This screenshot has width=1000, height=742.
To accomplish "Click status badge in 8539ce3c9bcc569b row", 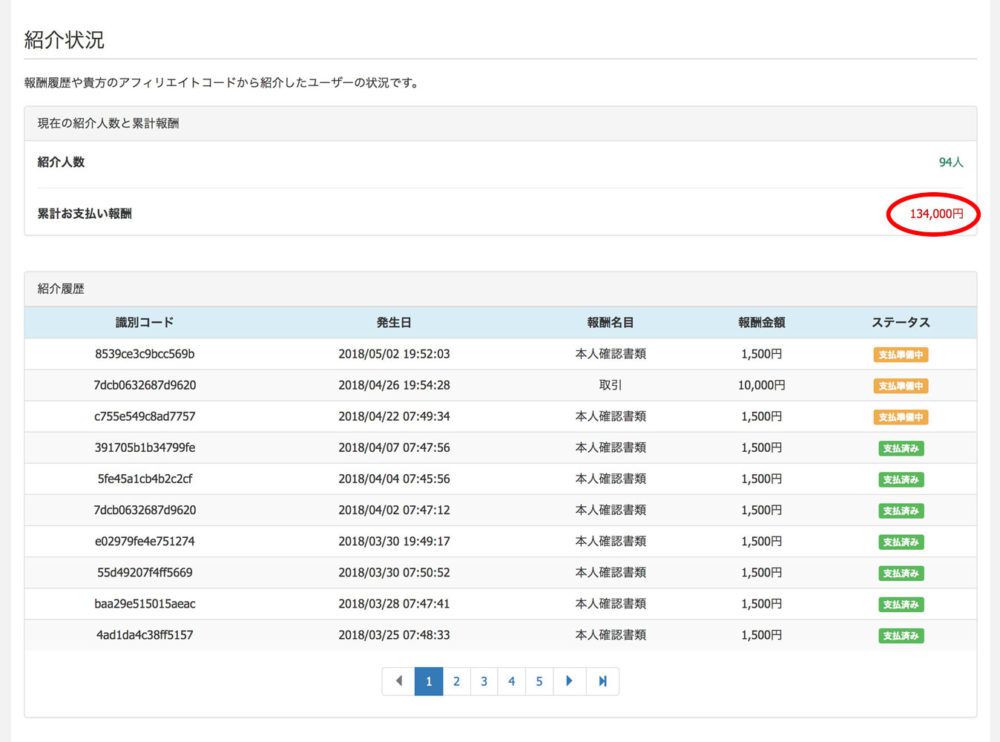I will tap(901, 355).
